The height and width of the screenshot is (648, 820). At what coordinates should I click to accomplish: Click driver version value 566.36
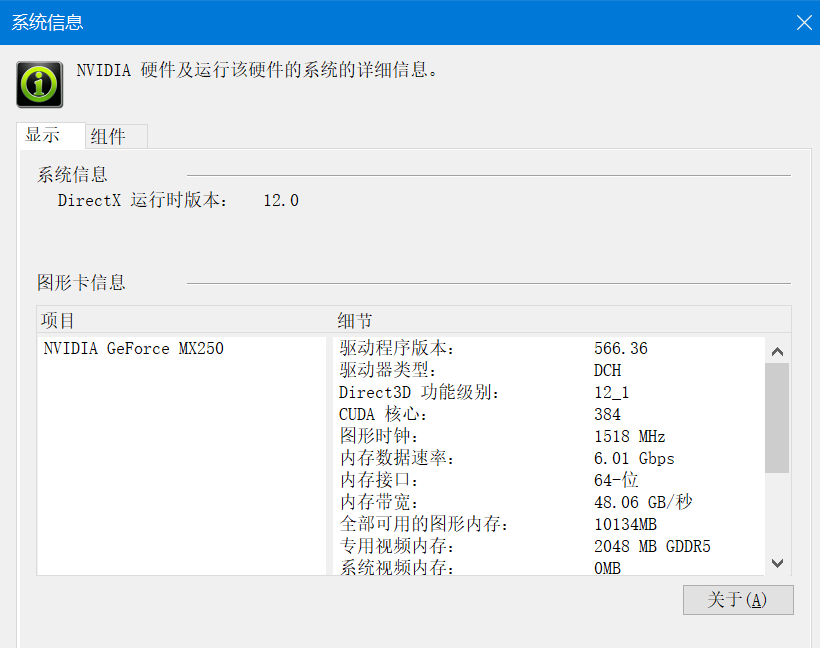[x=621, y=348]
